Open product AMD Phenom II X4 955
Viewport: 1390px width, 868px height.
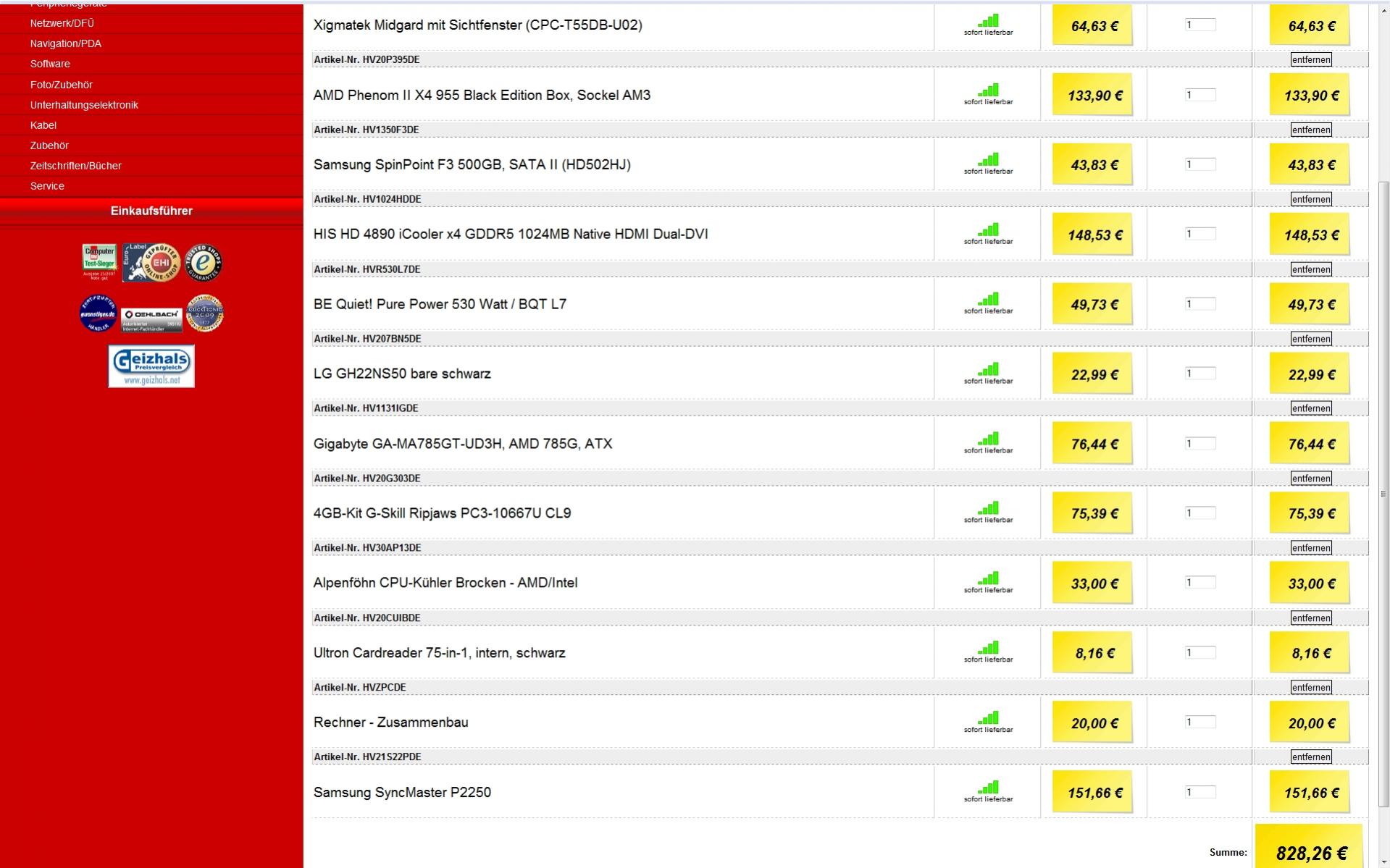coord(482,95)
